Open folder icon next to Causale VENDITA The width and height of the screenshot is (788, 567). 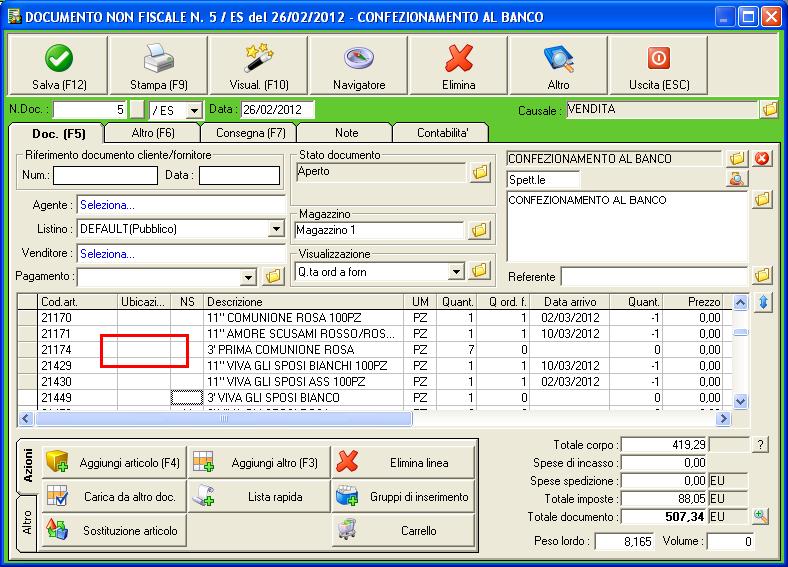(x=769, y=109)
